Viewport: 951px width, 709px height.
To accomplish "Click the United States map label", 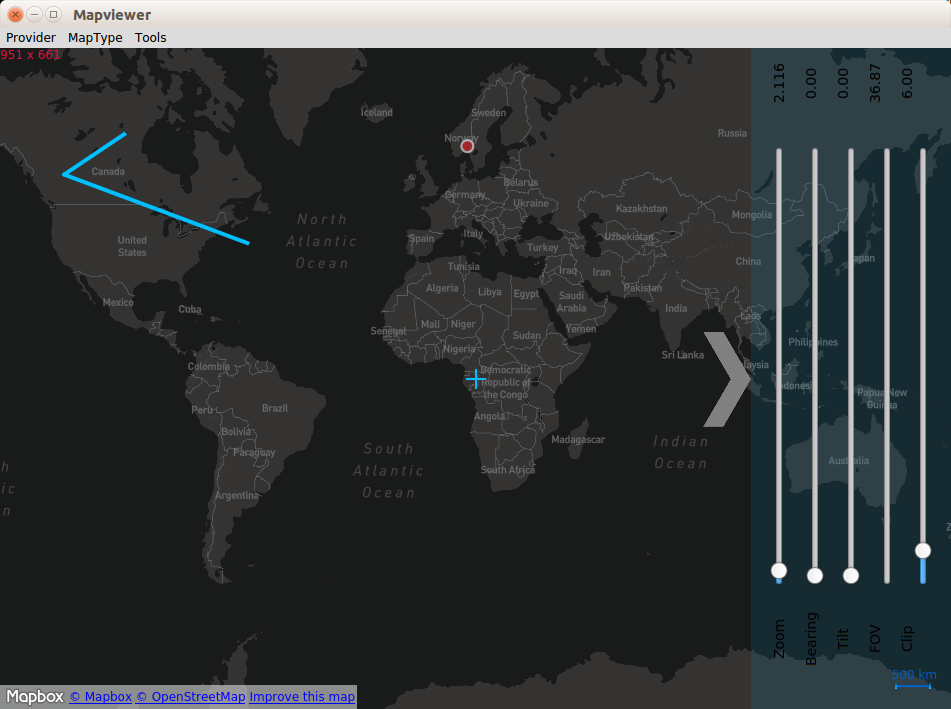I will 132,246.
